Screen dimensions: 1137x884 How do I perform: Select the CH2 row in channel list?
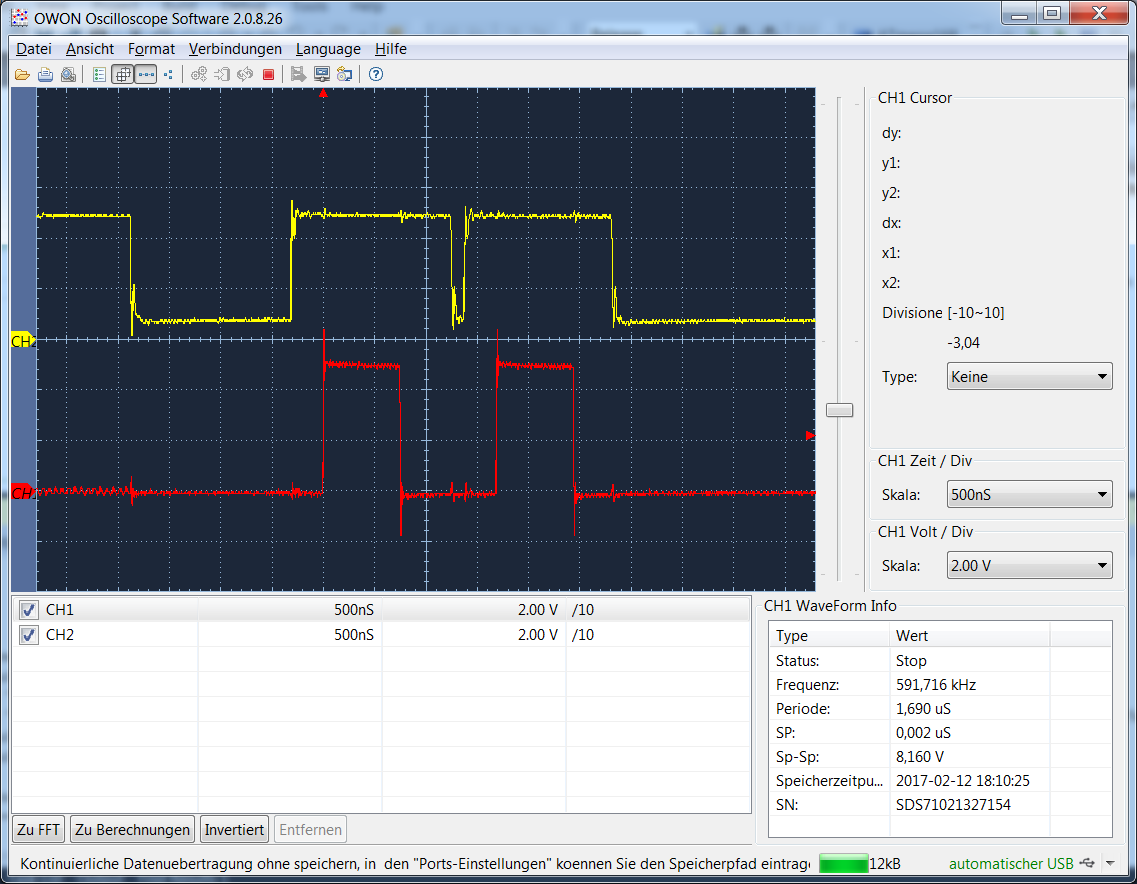tap(381, 635)
